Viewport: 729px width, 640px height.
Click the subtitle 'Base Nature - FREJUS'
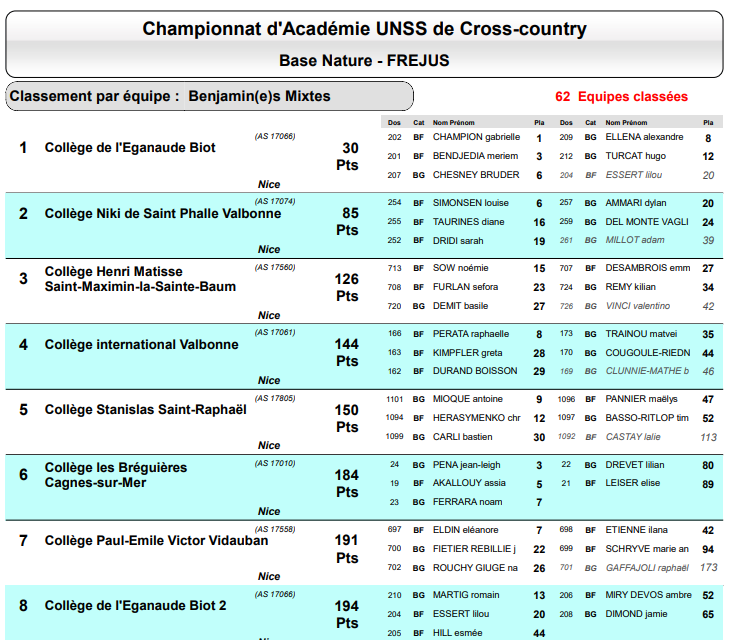coord(364,60)
